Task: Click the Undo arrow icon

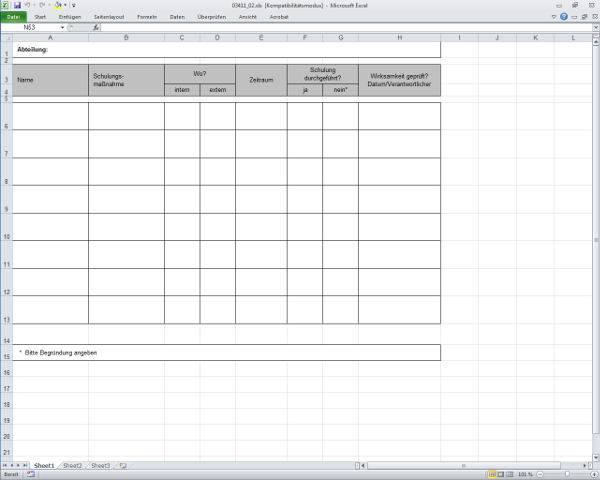Action: (30, 5)
